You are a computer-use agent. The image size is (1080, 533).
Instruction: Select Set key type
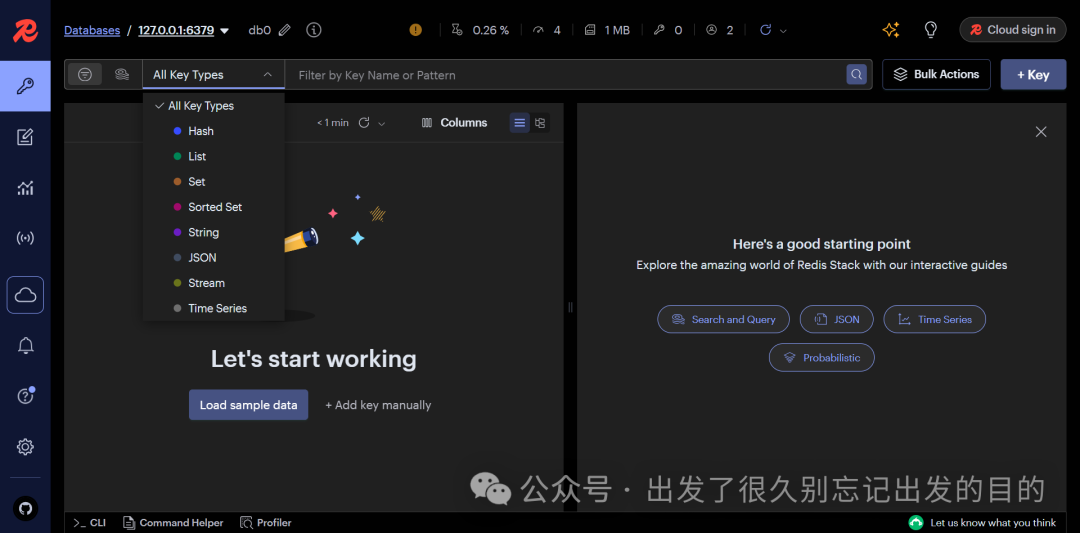coord(214,182)
